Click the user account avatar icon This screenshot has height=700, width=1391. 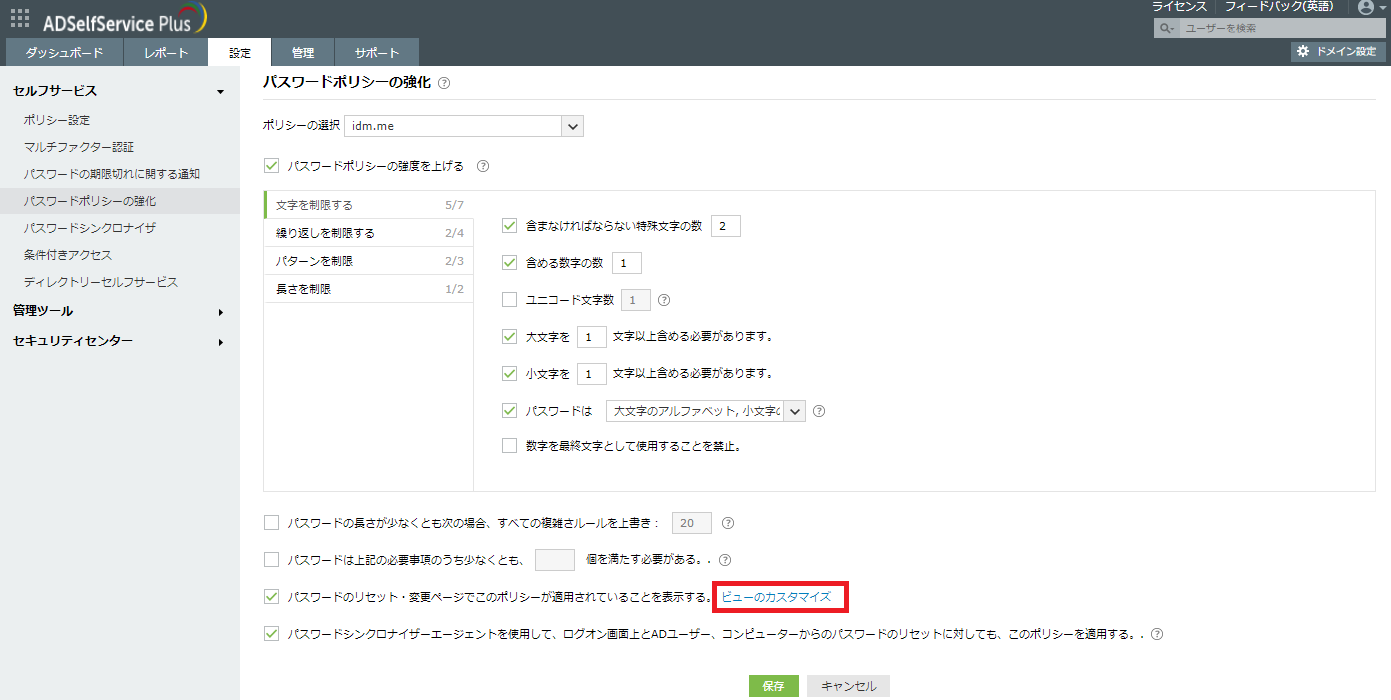coord(1366,8)
